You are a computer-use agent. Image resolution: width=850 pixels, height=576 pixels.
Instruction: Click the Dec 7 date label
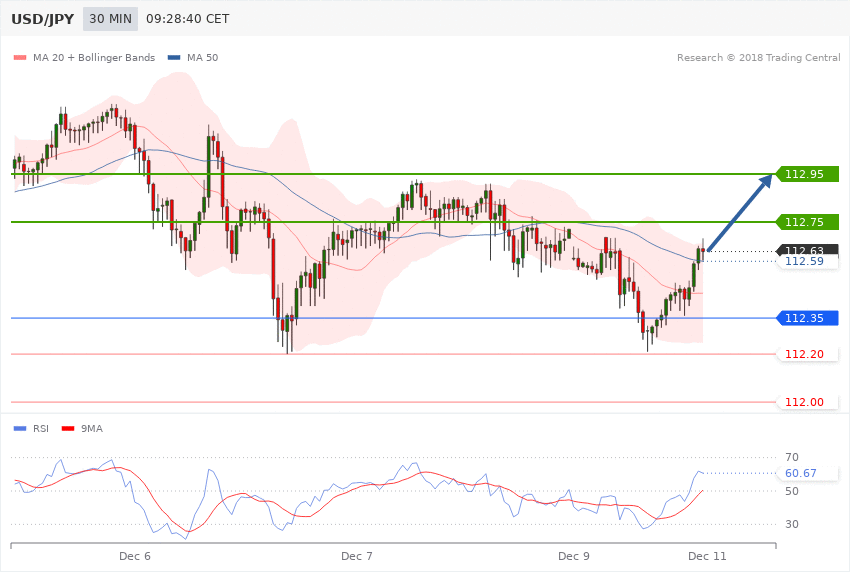click(x=357, y=556)
